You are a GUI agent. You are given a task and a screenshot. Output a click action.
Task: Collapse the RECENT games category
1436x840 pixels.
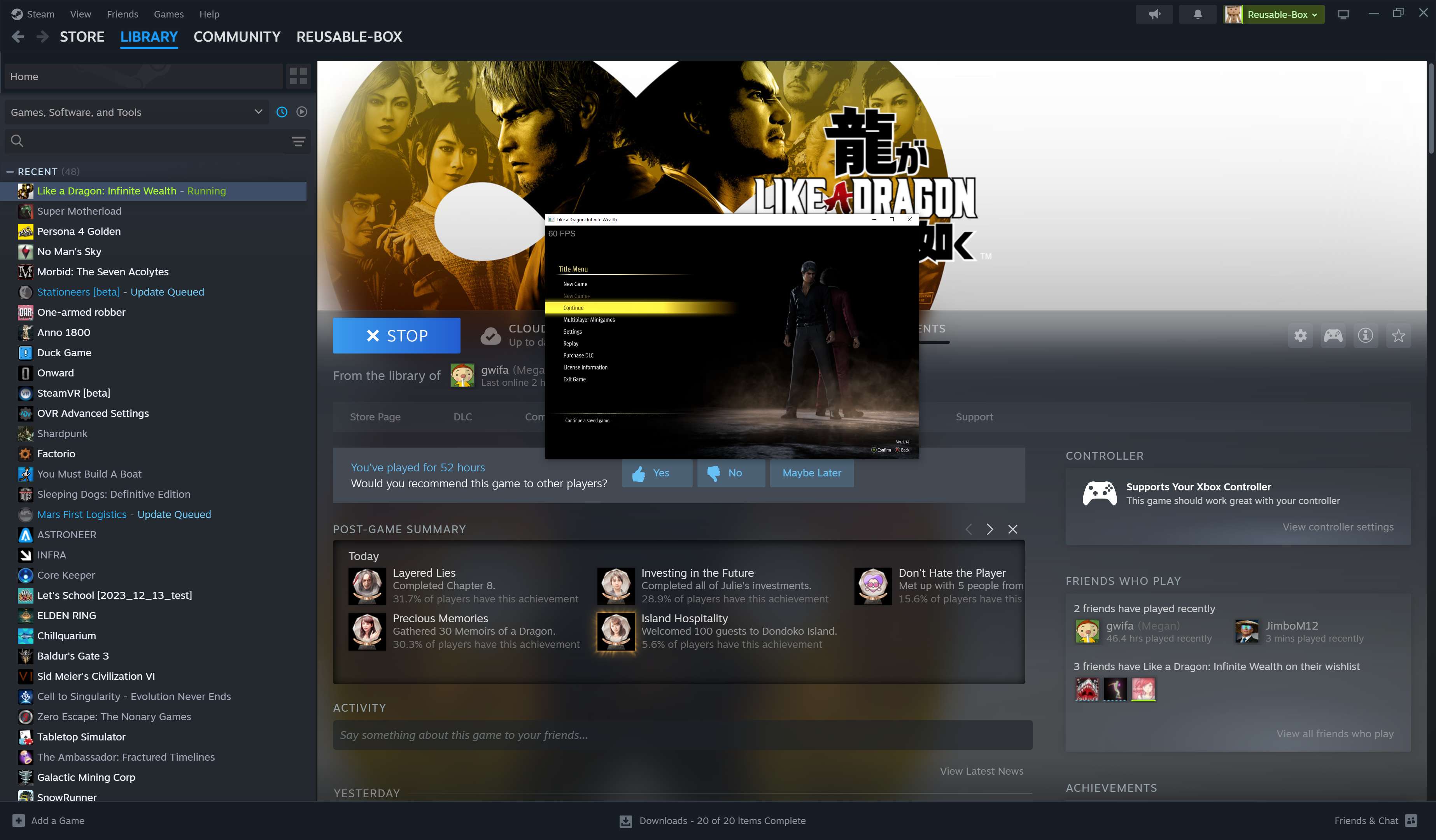(x=10, y=171)
